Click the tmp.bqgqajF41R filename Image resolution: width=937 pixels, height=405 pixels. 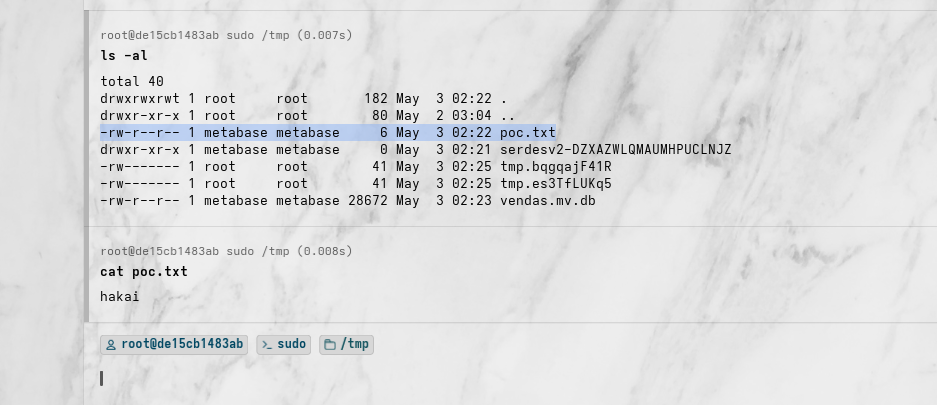556,166
